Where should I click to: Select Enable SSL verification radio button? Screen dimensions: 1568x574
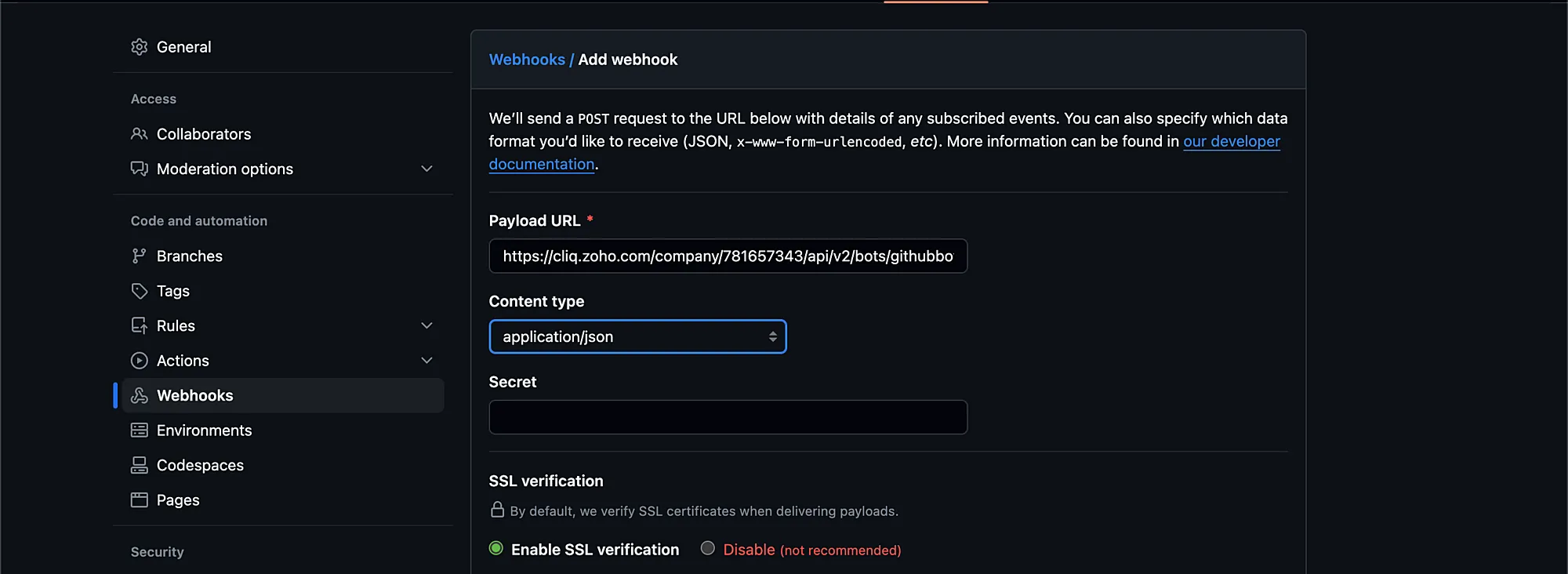(496, 549)
